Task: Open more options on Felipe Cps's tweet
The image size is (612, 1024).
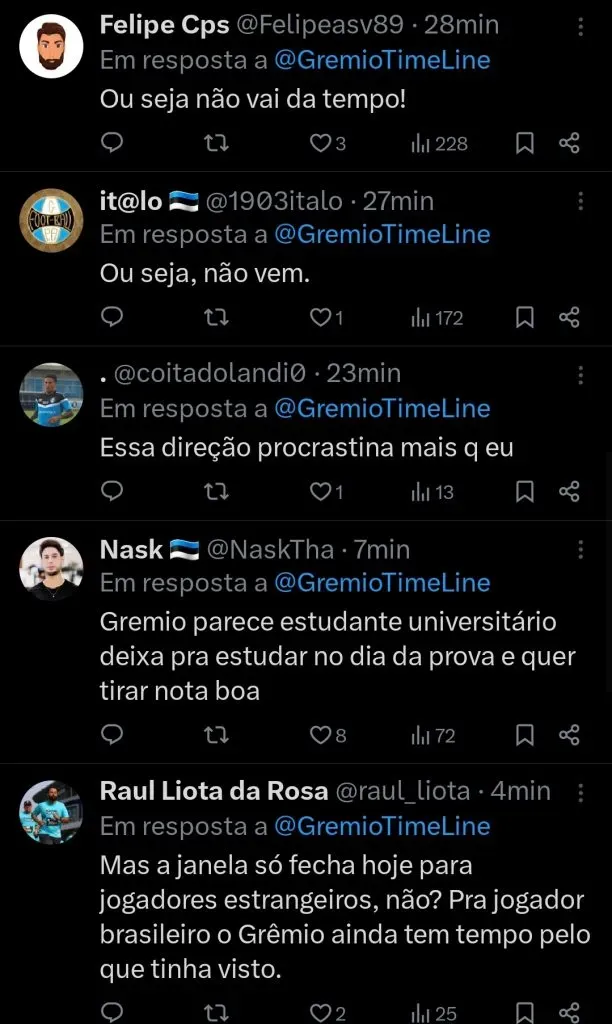Action: 581,25
